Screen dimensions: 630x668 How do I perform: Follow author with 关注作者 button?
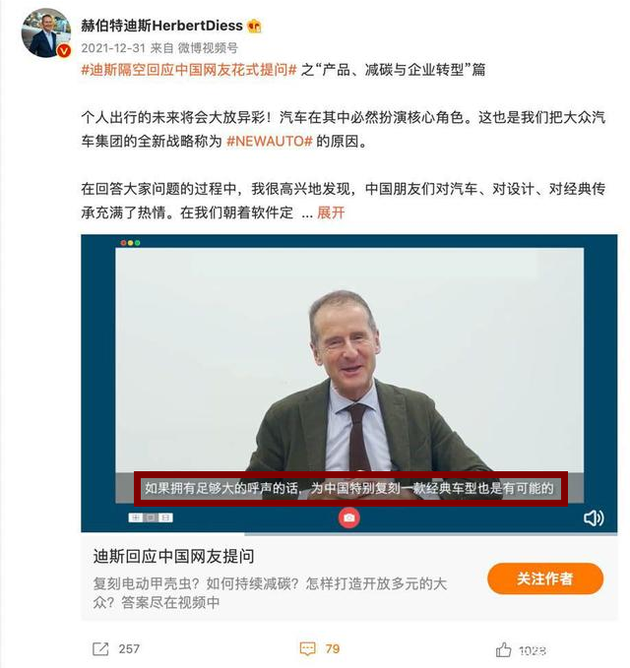[x=545, y=578]
